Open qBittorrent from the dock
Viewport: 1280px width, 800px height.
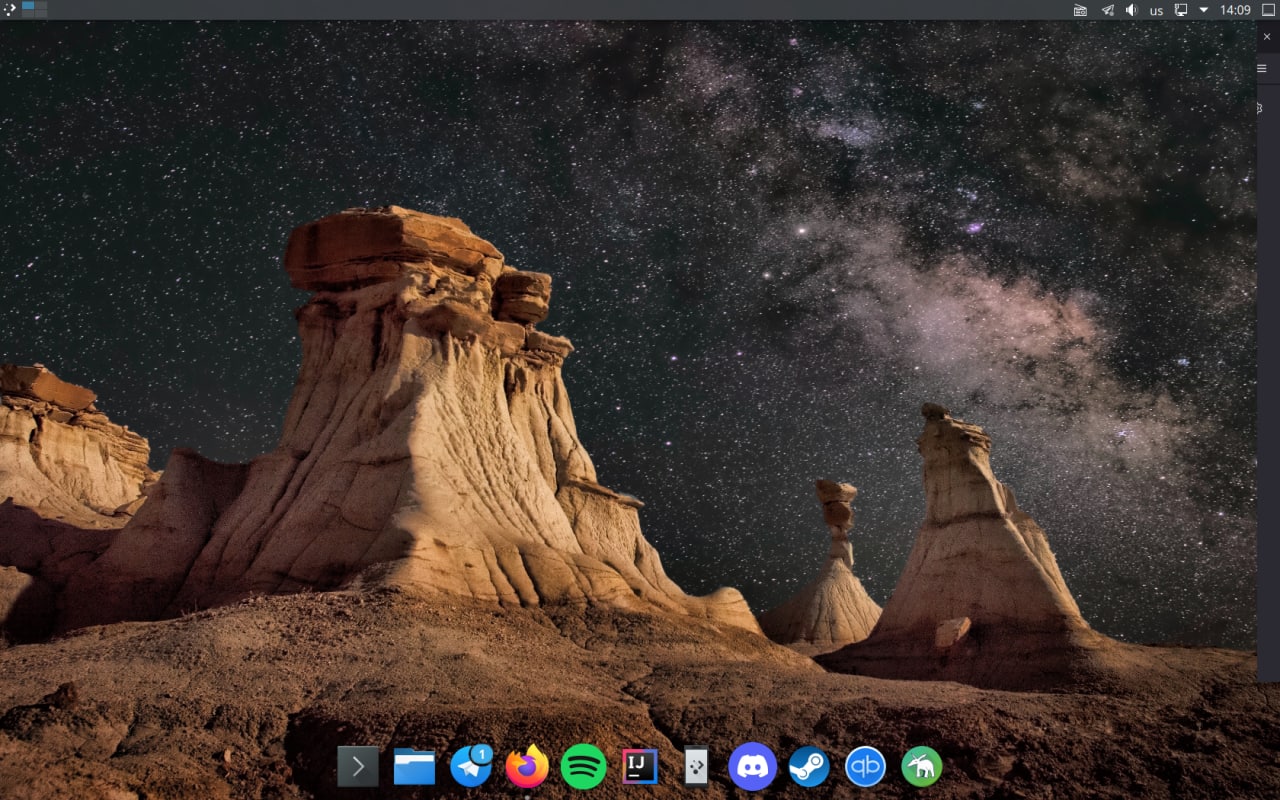point(866,767)
